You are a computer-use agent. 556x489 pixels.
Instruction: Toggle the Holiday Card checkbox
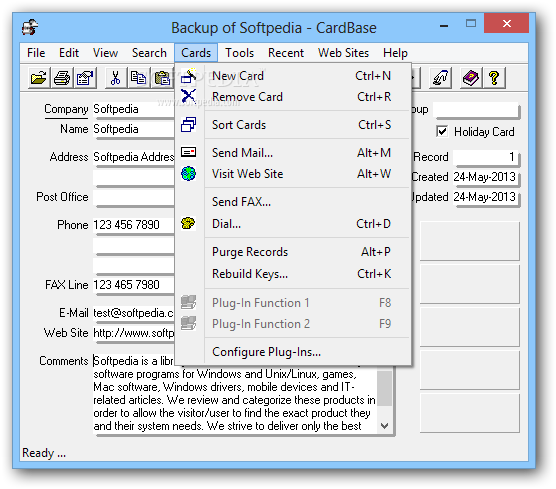(442, 132)
